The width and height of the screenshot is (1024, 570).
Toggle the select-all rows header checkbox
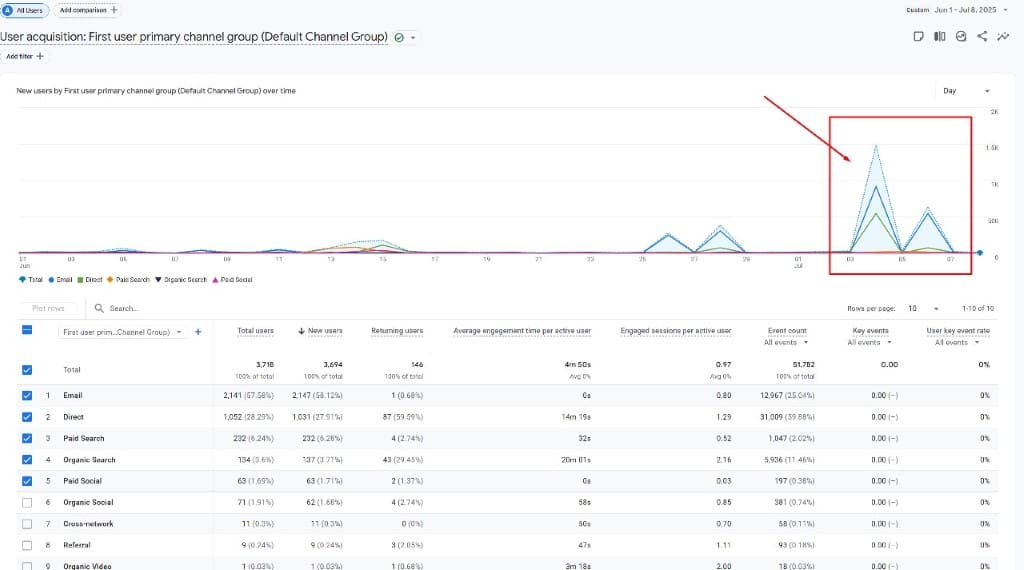click(x=27, y=331)
